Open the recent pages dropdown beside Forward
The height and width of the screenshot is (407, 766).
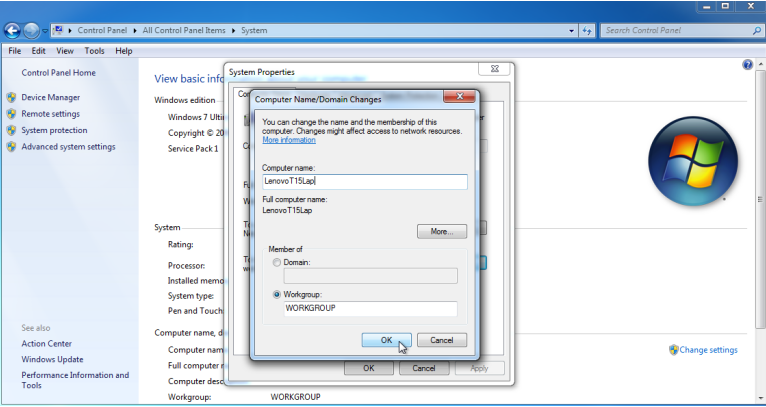pyautogui.click(x=45, y=31)
